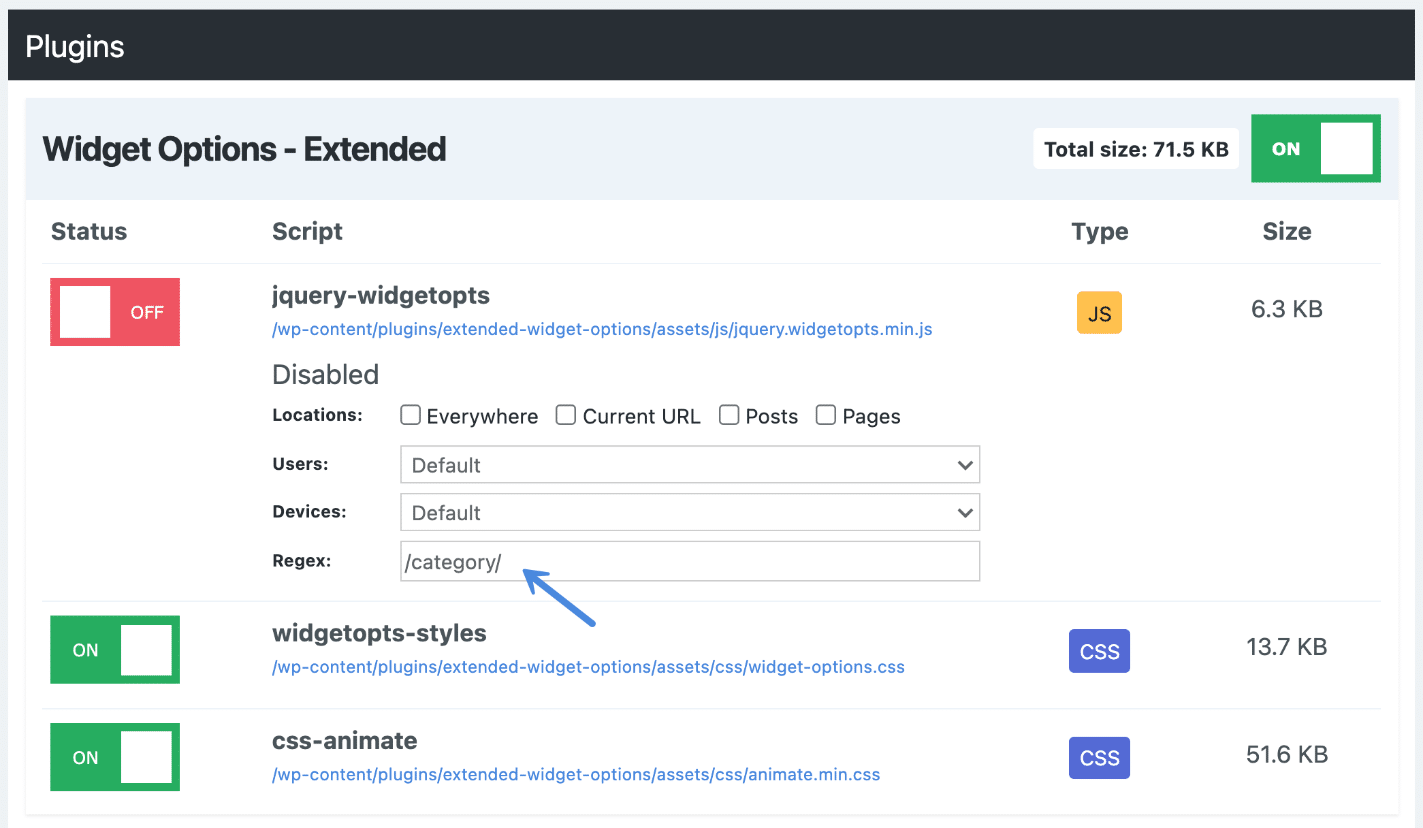Open the animate.min.css file link

[576, 774]
